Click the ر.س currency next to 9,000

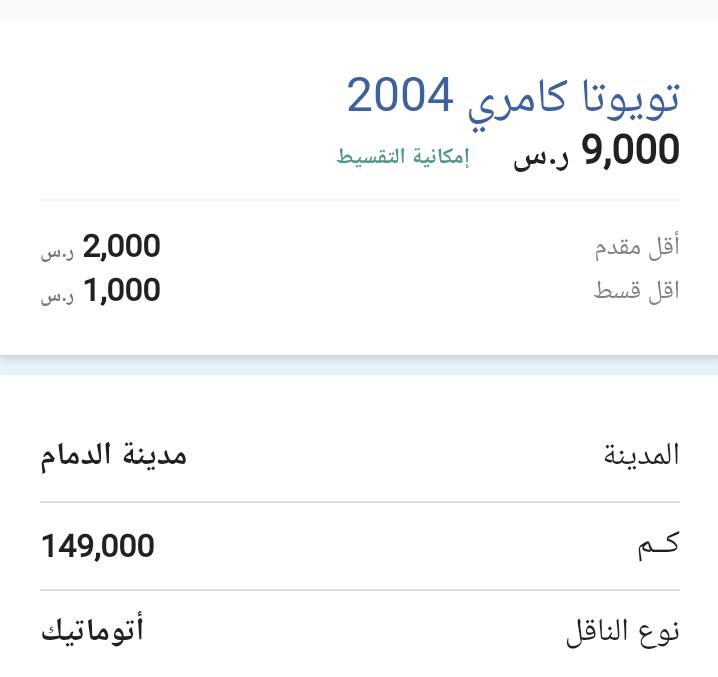(541, 158)
